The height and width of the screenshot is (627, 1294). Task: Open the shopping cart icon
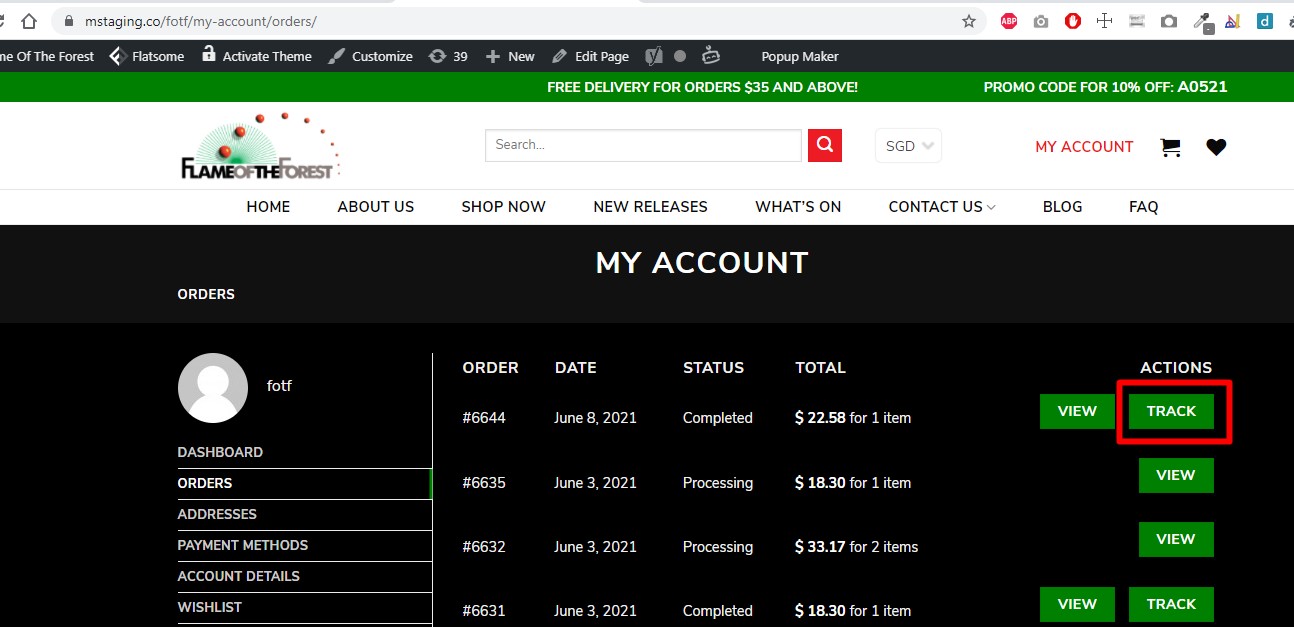1170,147
